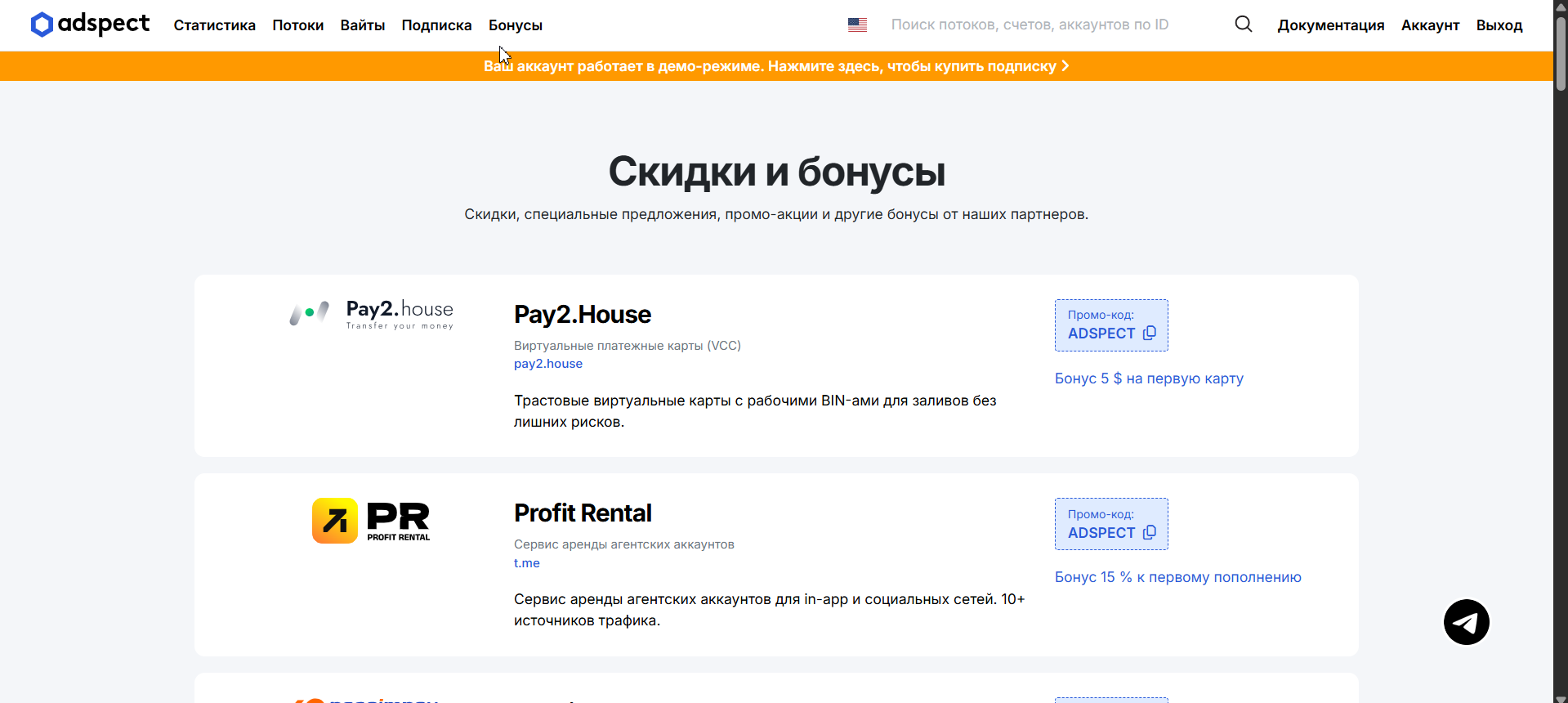This screenshot has height=703, width=1568.
Task: Log out using Выход
Action: point(1499,25)
